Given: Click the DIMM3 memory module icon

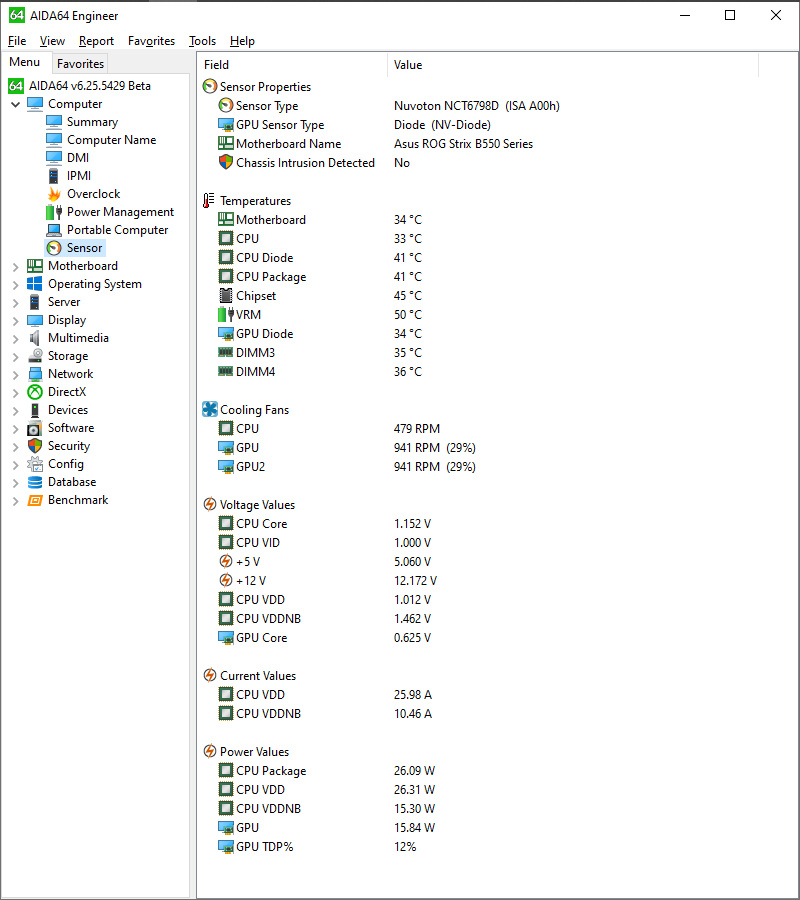Looking at the screenshot, I should 226,352.
